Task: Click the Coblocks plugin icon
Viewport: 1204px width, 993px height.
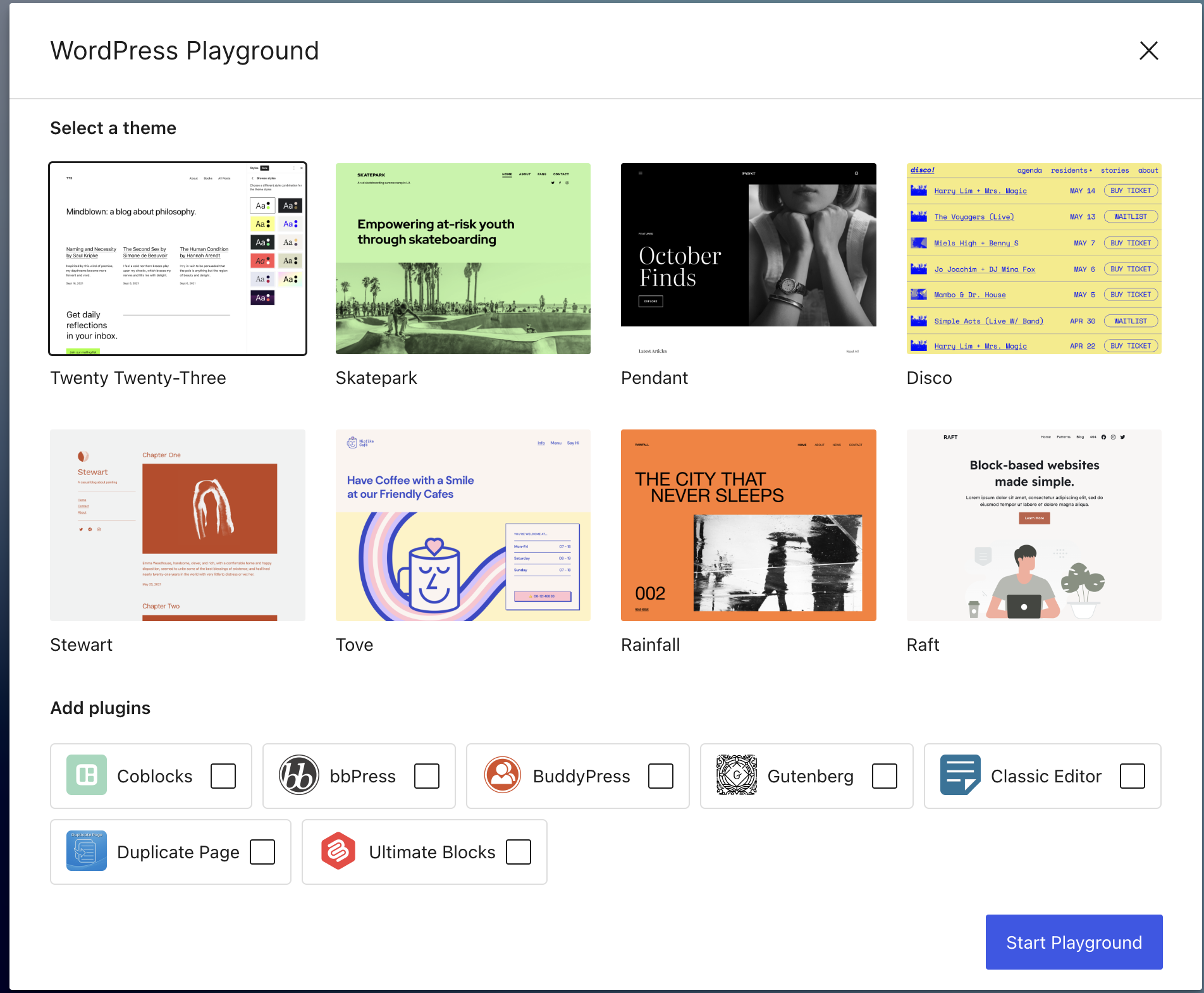Action: click(87, 775)
